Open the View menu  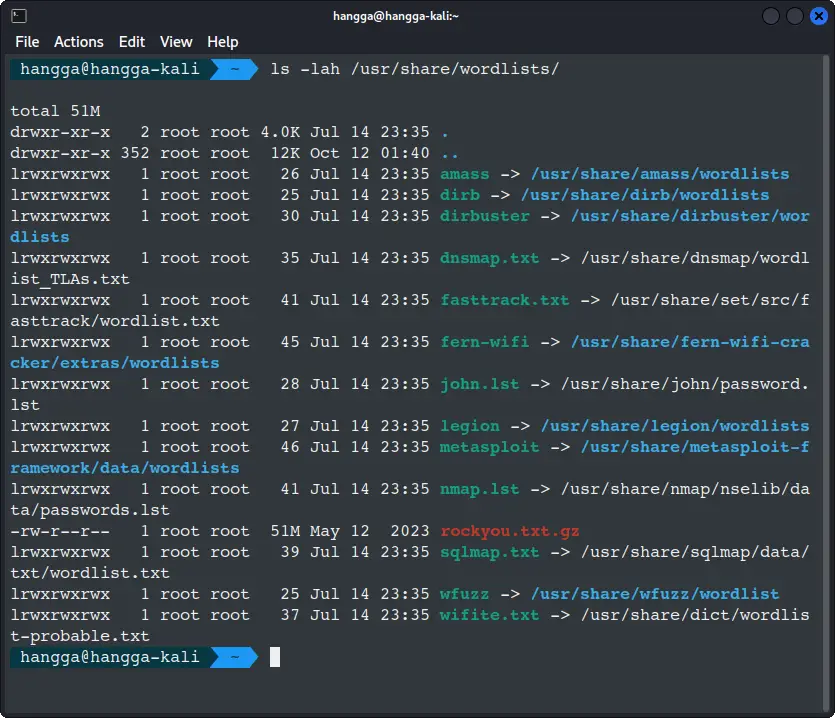click(x=176, y=42)
